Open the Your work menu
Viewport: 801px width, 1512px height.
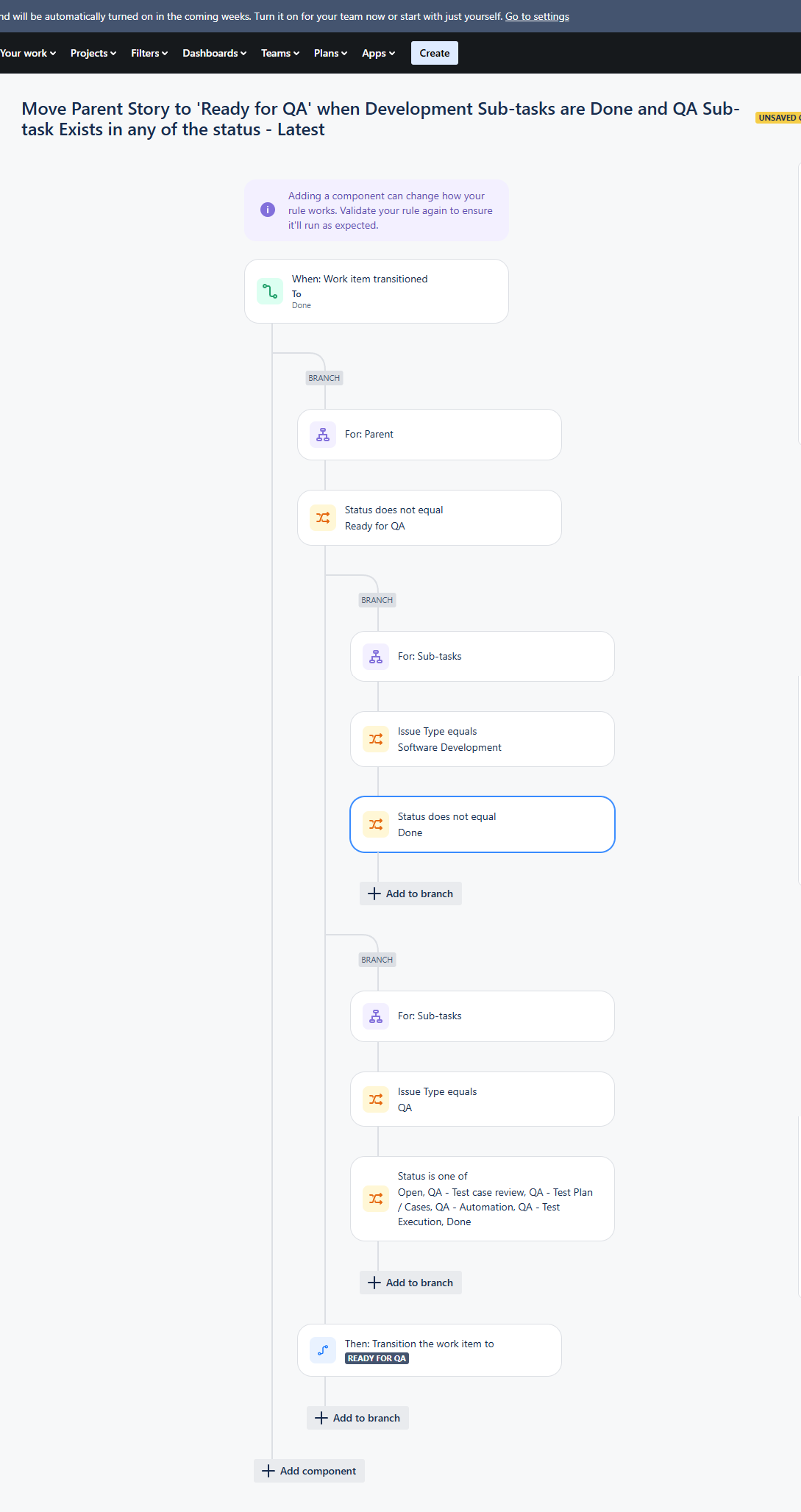coord(26,52)
